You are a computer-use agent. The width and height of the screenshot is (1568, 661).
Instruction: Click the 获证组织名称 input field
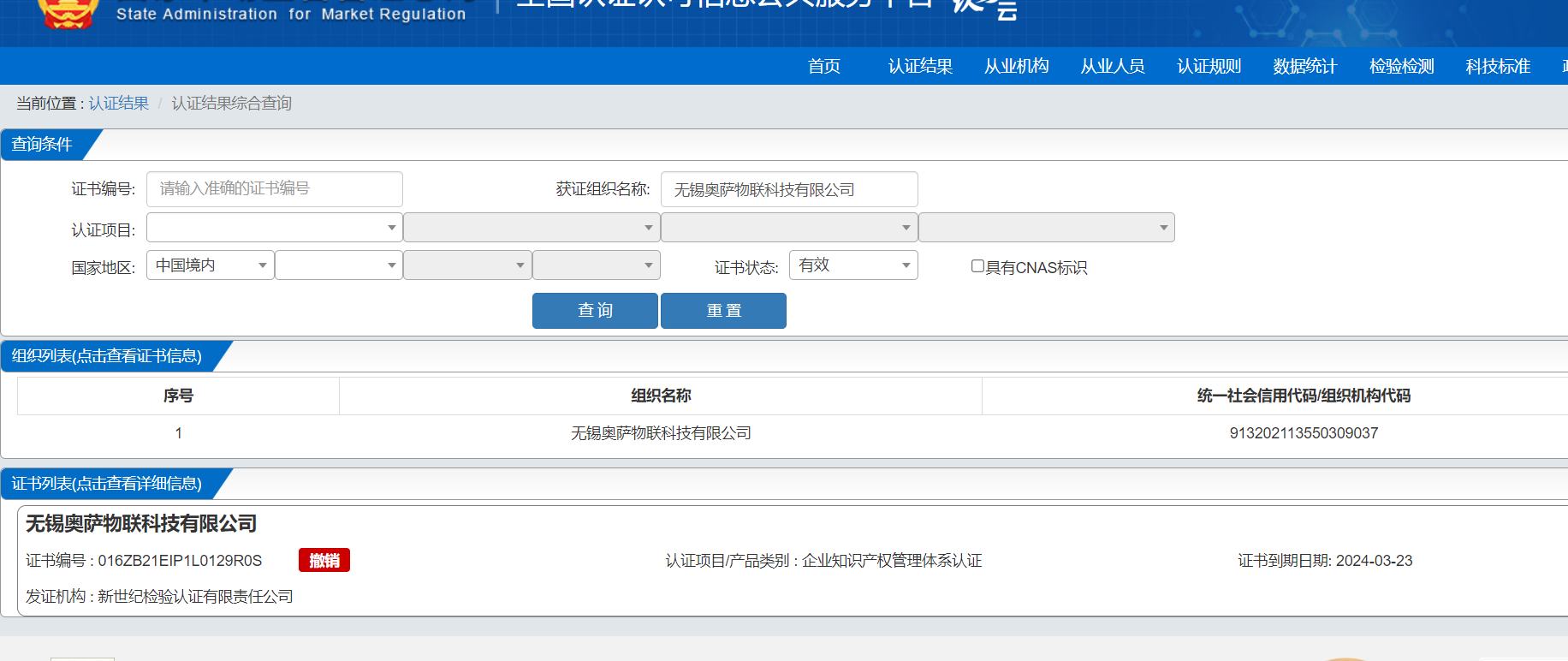[x=789, y=189]
